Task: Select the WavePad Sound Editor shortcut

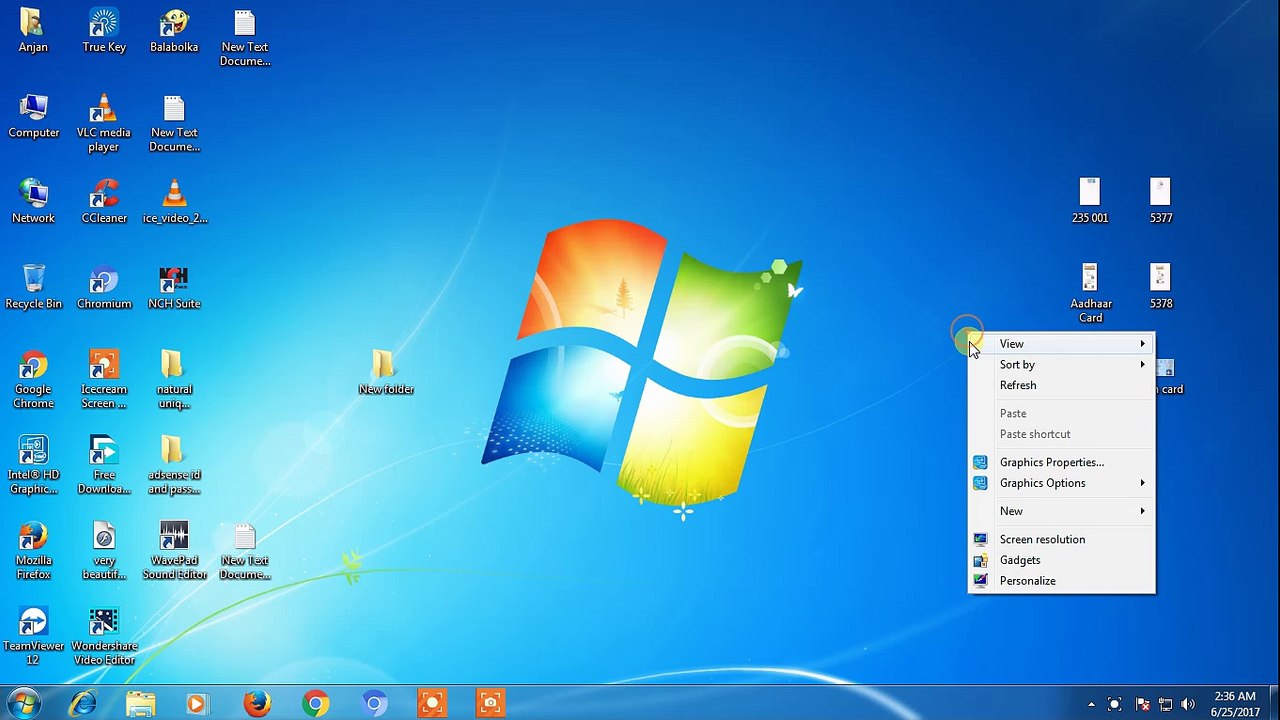Action: (174, 551)
